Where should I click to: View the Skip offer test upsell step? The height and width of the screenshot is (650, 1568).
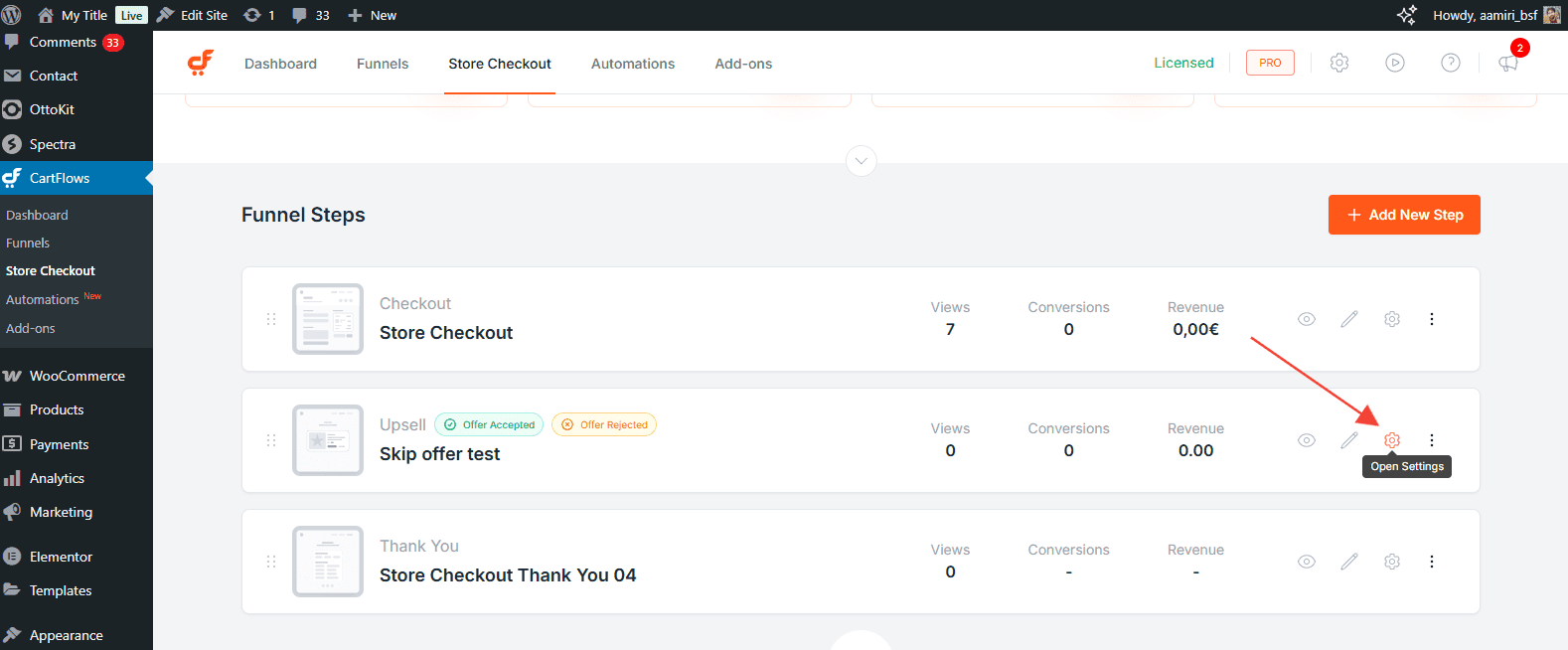(1306, 440)
